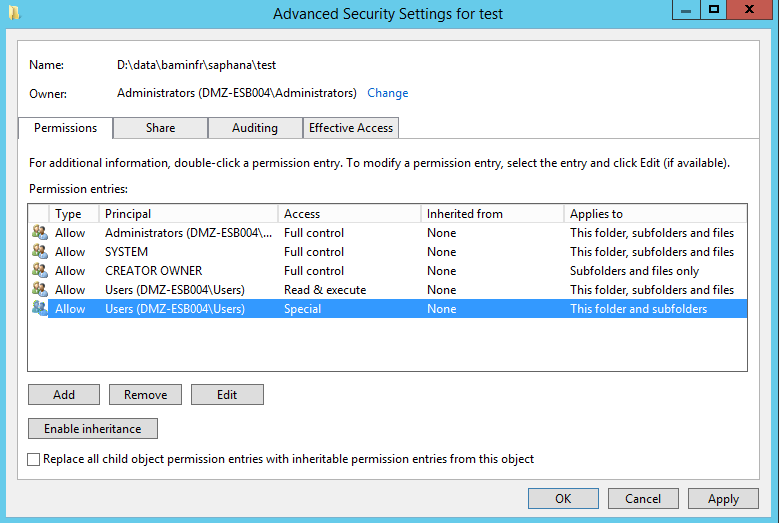Viewport: 779px width, 523px height.
Task: Open the Effective Access tab
Action: pos(351,128)
